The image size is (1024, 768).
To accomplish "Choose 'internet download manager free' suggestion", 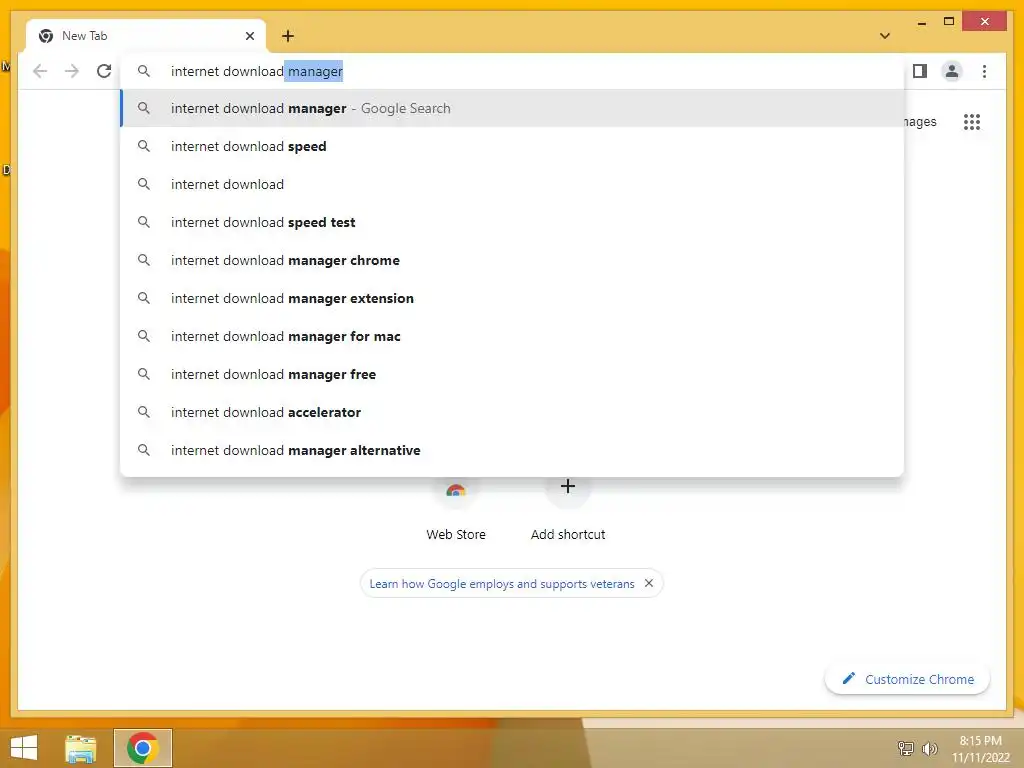I will pyautogui.click(x=513, y=374).
